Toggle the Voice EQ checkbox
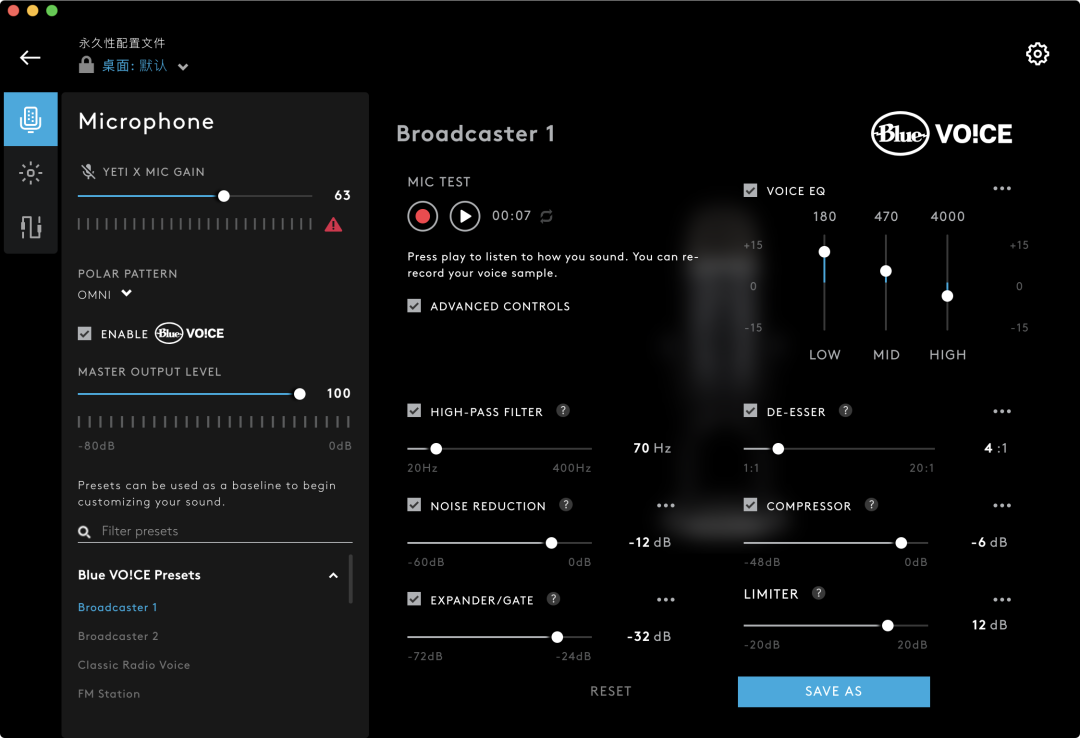Image resolution: width=1080 pixels, height=738 pixels. (751, 190)
